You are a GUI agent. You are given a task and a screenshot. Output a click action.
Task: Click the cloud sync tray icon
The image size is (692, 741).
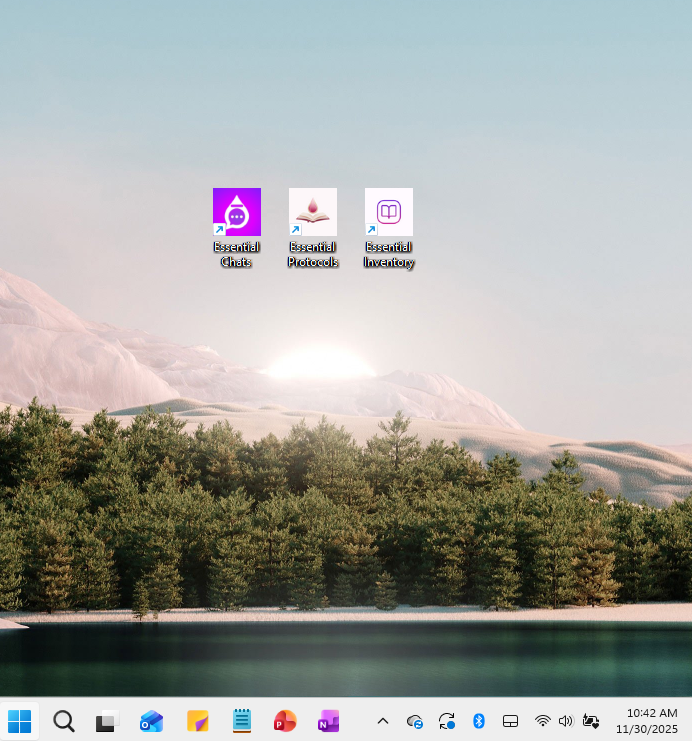click(x=415, y=721)
